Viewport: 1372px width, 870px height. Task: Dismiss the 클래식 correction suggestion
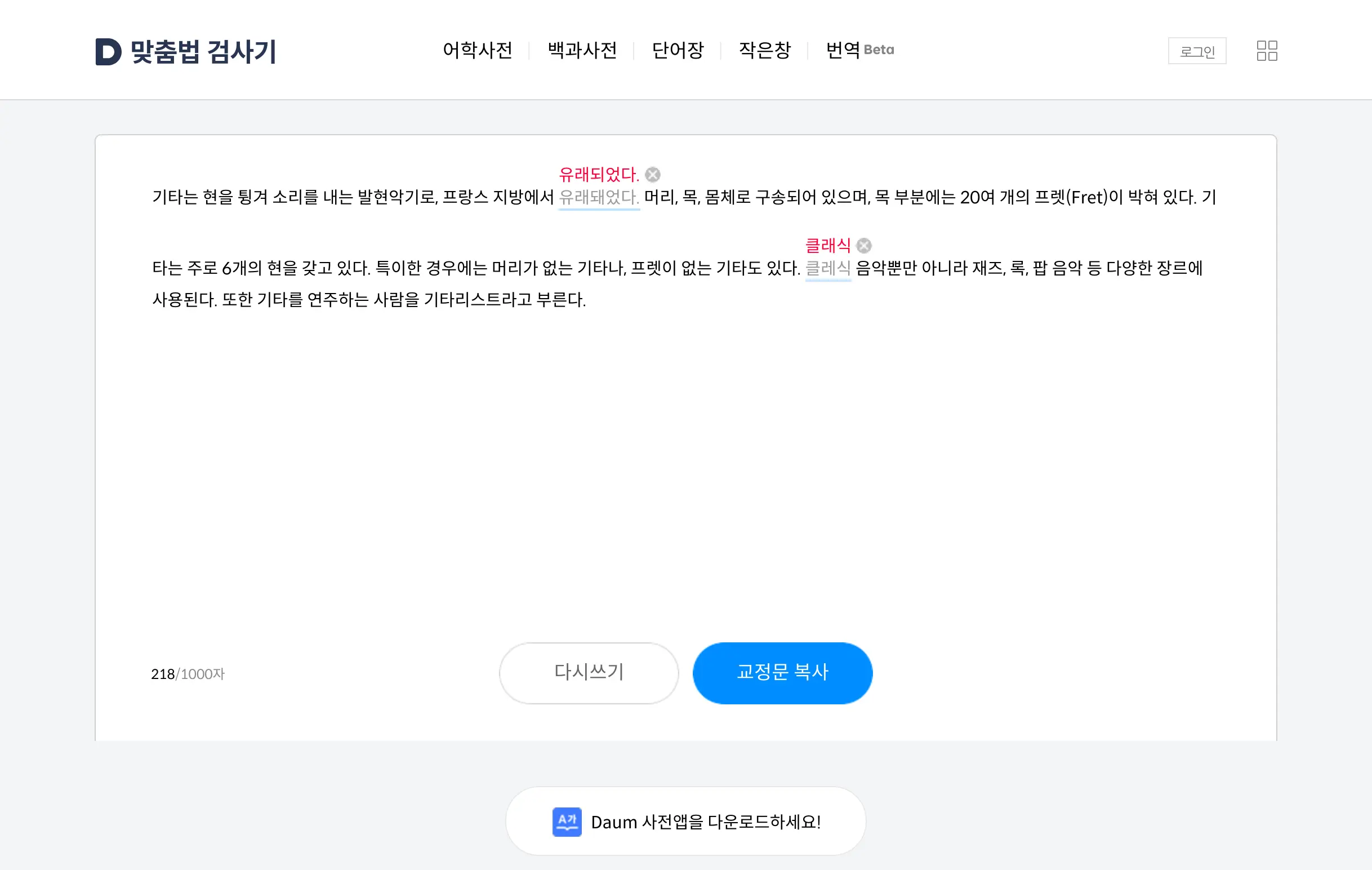[x=864, y=245]
